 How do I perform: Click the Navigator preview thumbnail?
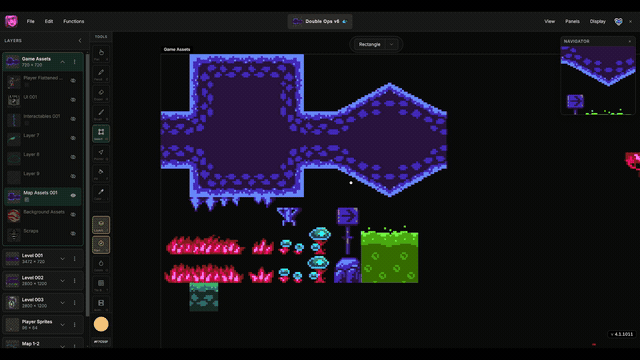(x=598, y=80)
